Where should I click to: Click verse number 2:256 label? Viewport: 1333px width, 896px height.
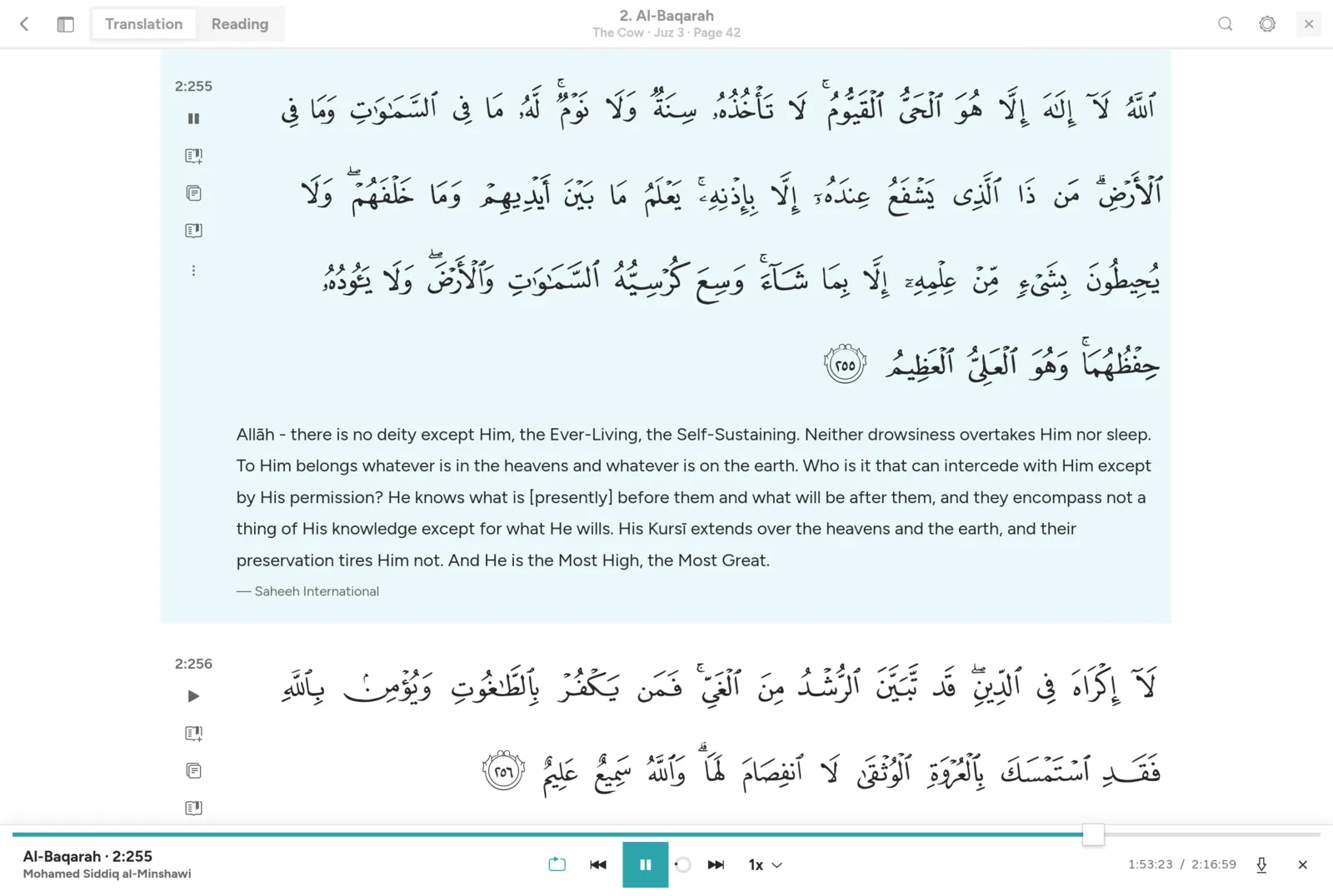tap(193, 664)
